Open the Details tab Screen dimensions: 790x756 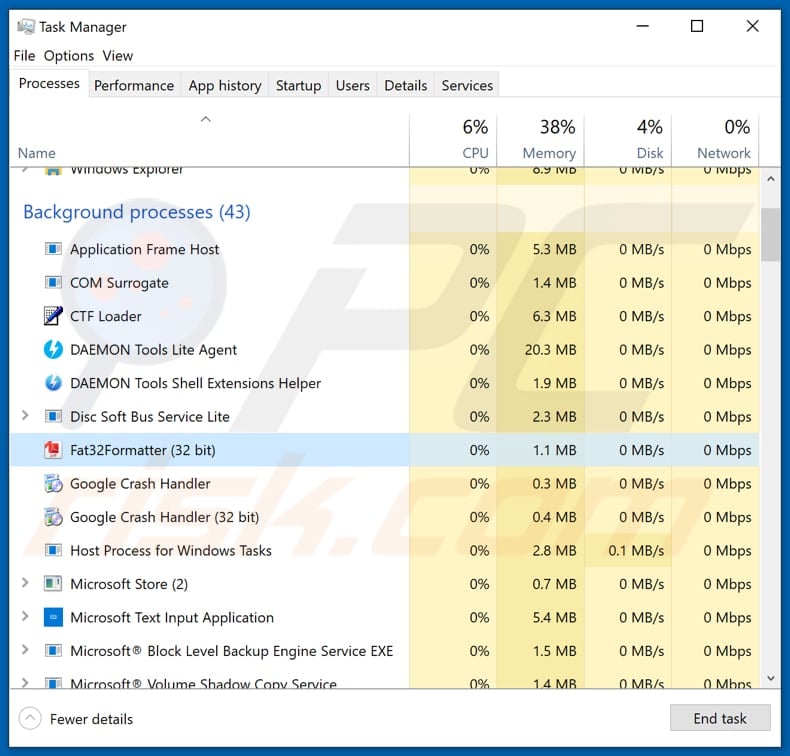(406, 85)
